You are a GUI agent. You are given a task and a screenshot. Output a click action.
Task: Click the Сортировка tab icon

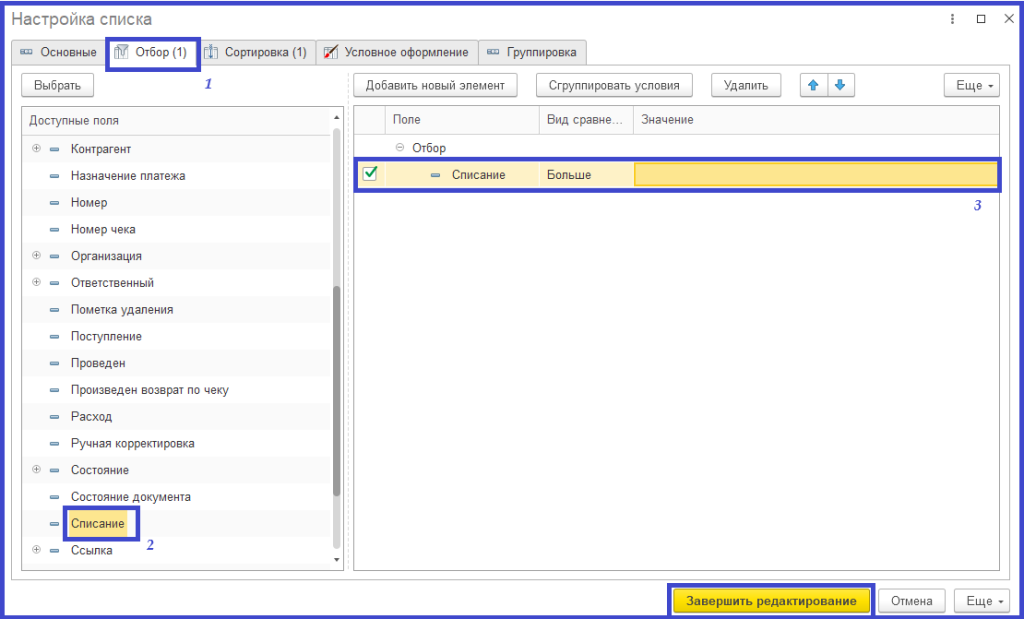coord(211,52)
